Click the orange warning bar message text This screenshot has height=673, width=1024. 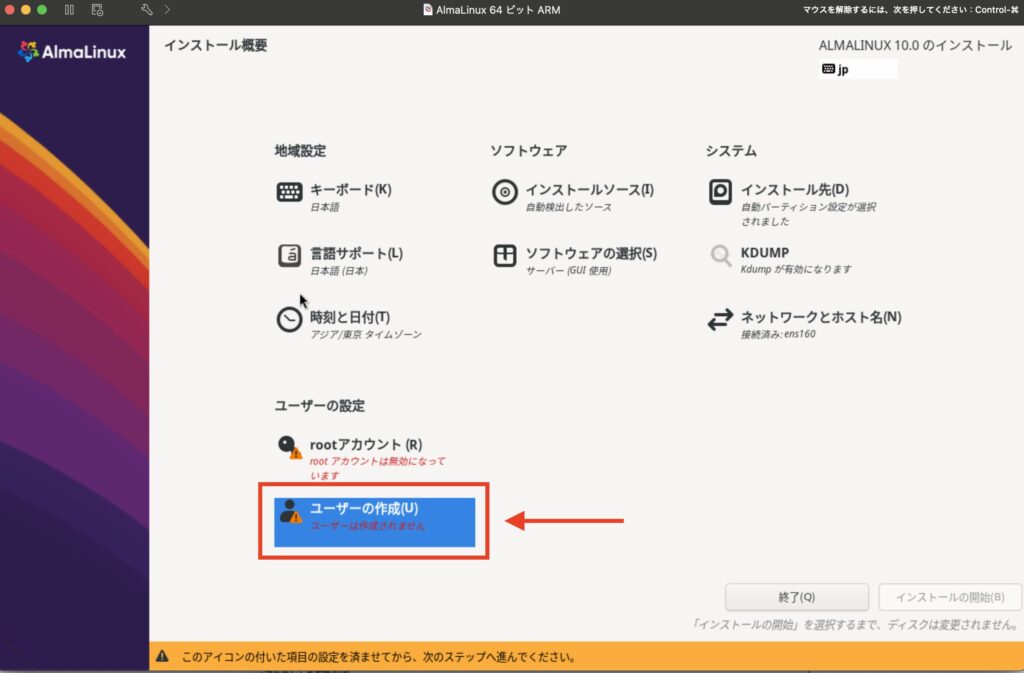point(378,657)
